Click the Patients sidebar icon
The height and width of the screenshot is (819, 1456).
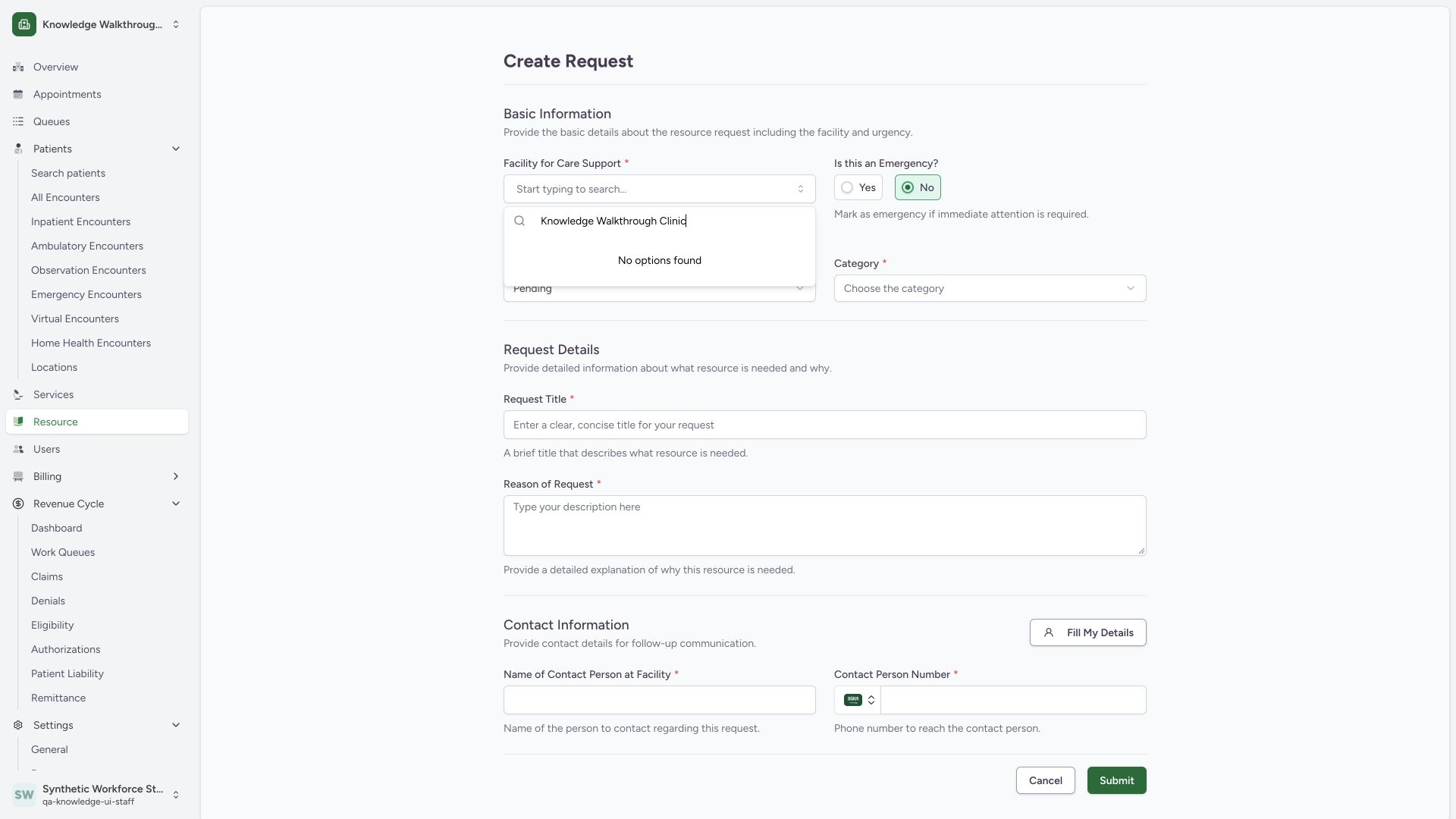click(18, 149)
